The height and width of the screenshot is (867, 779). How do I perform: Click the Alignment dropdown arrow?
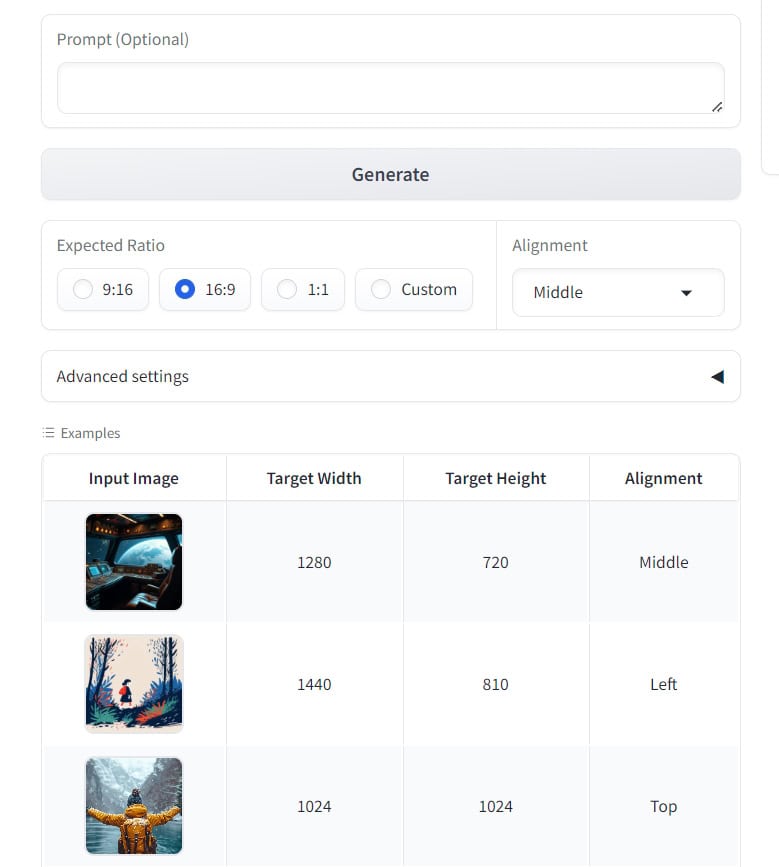pyautogui.click(x=686, y=293)
